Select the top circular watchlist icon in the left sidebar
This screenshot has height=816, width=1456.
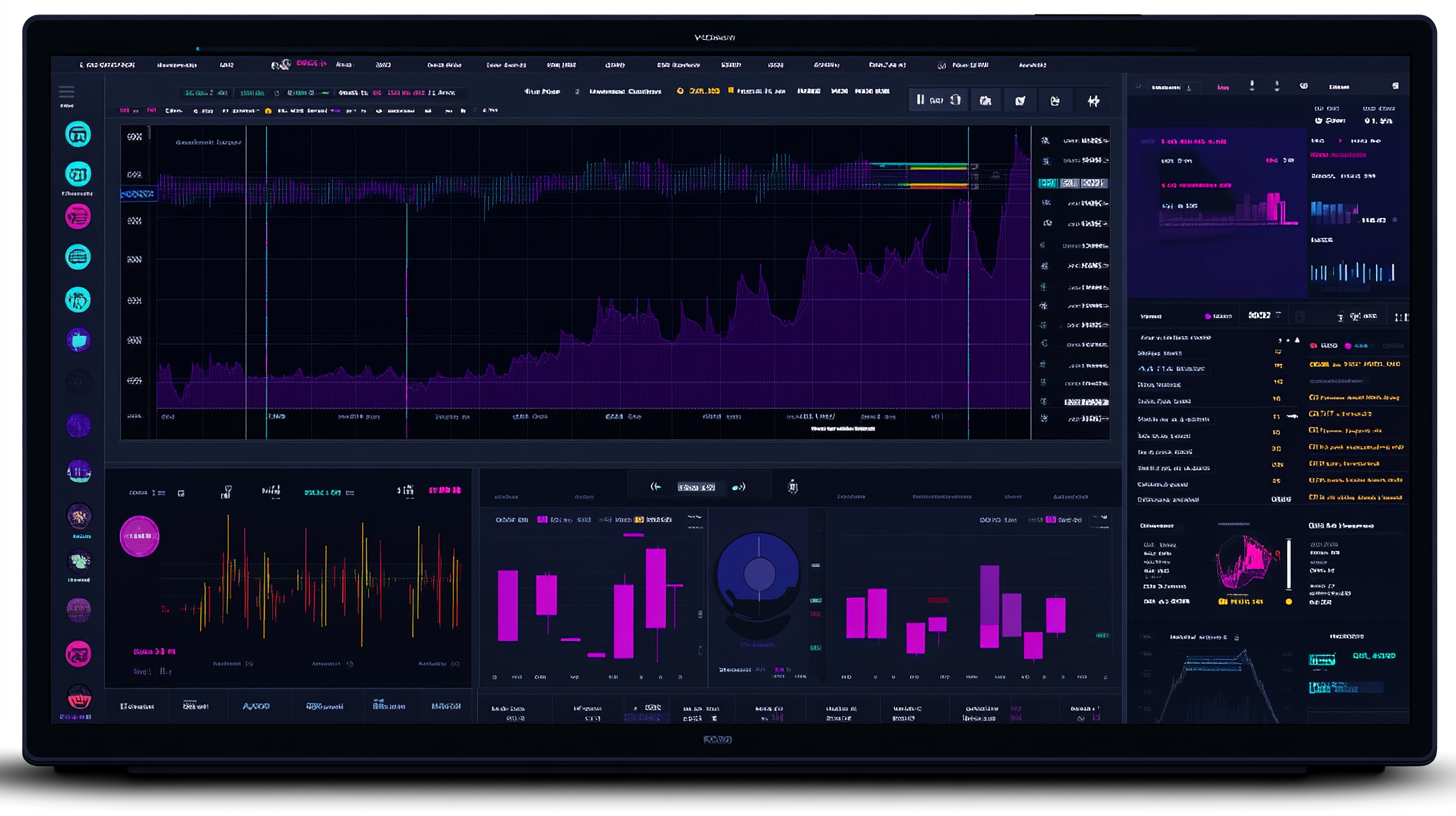[x=78, y=134]
